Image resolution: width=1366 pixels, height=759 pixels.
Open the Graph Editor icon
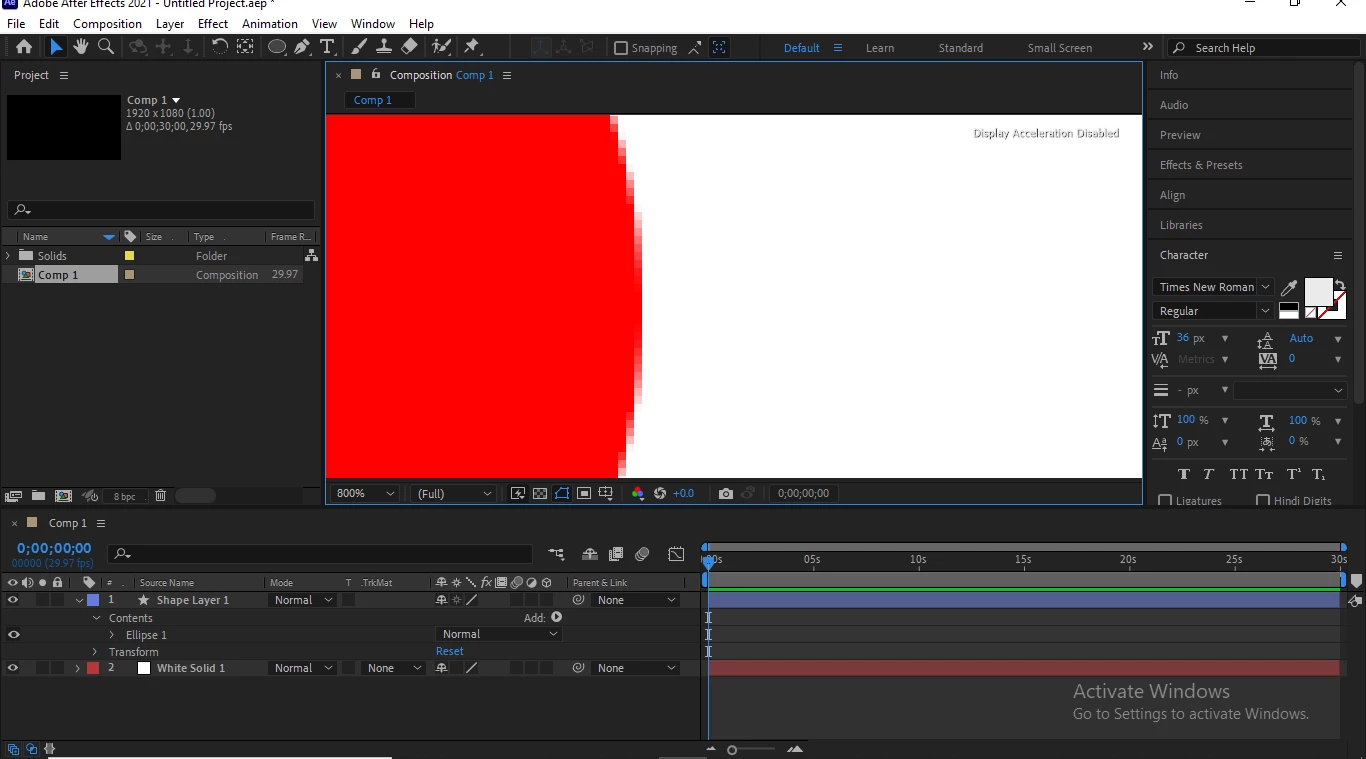(x=677, y=554)
